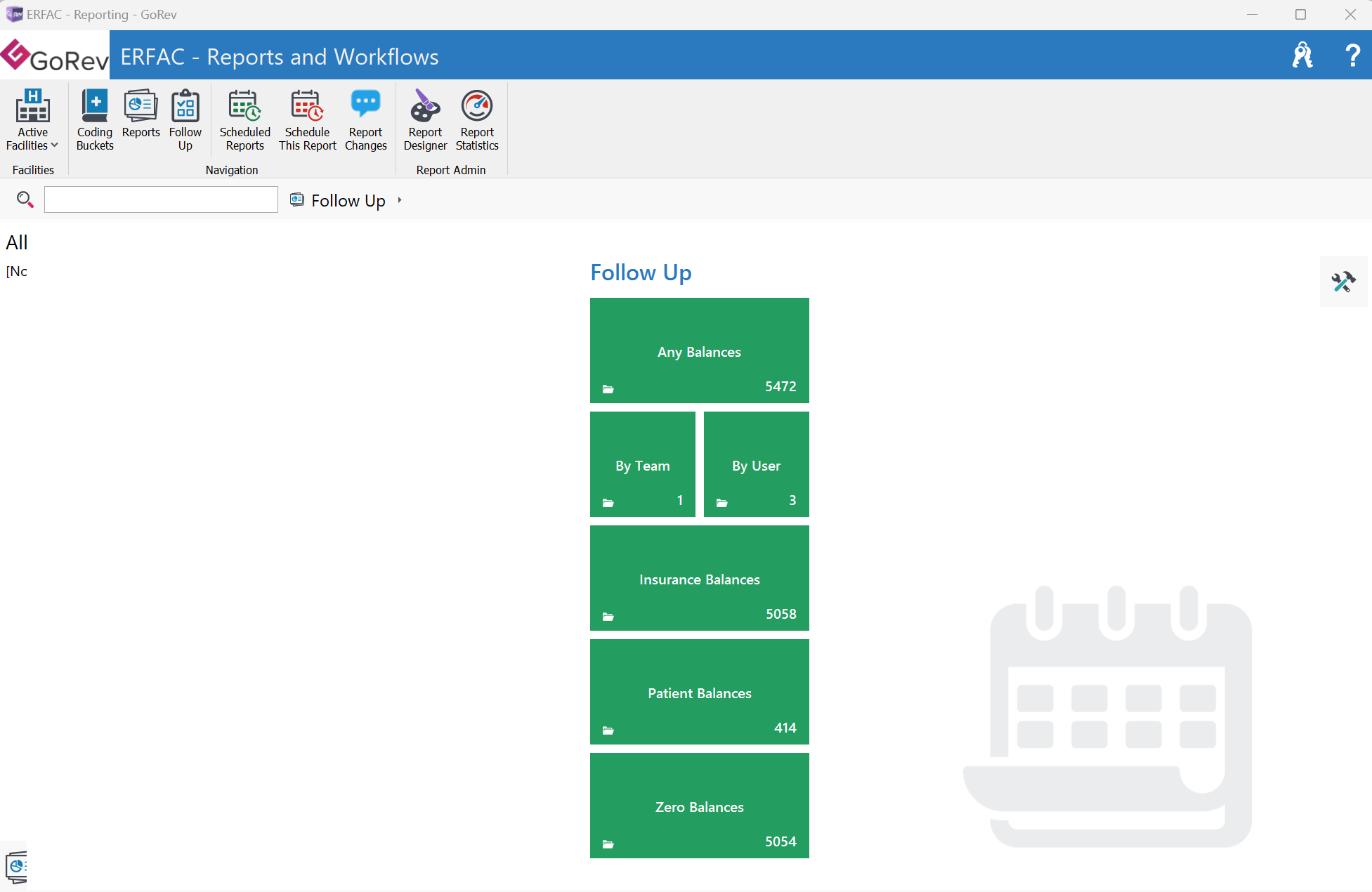Click the 414 count on Patient Balances
Viewport: 1372px width, 892px height.
(785, 728)
